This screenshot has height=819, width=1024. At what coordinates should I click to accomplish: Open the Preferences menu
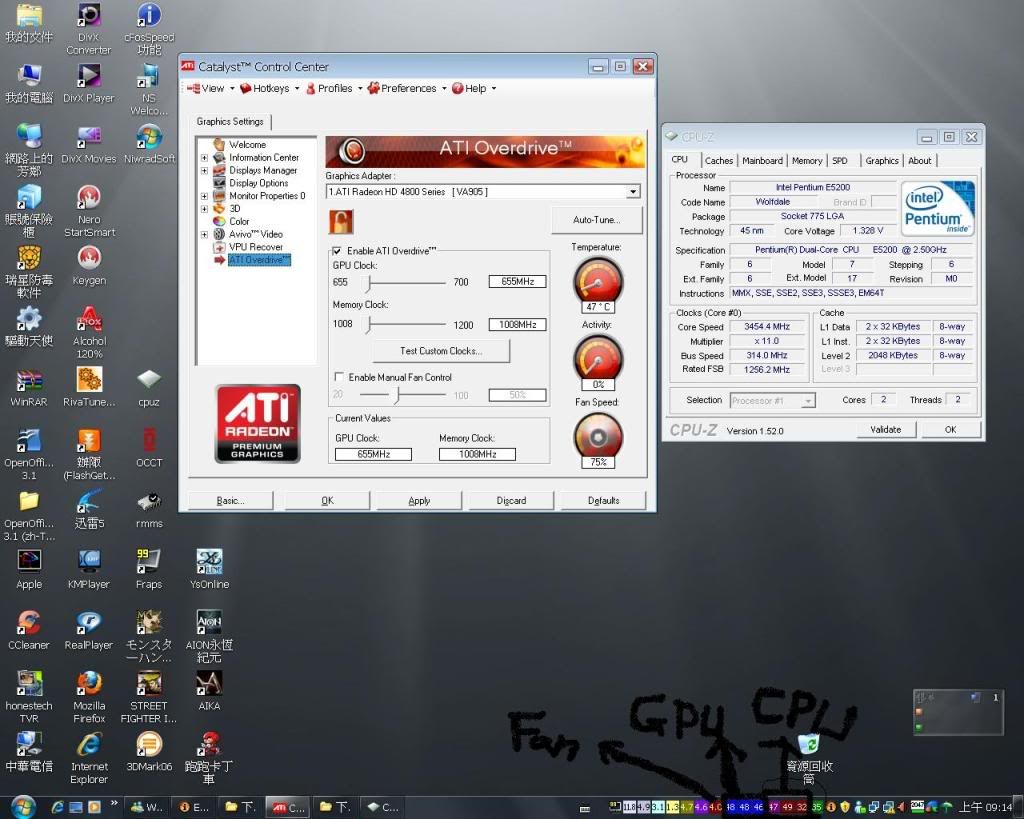[x=407, y=88]
